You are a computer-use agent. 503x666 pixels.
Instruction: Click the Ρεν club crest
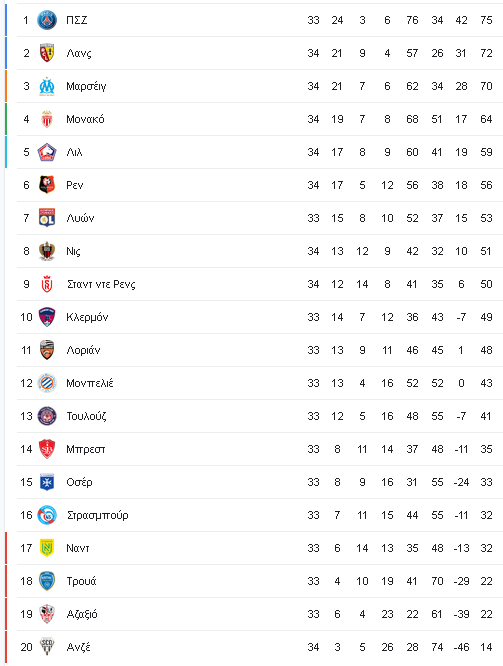click(47, 185)
